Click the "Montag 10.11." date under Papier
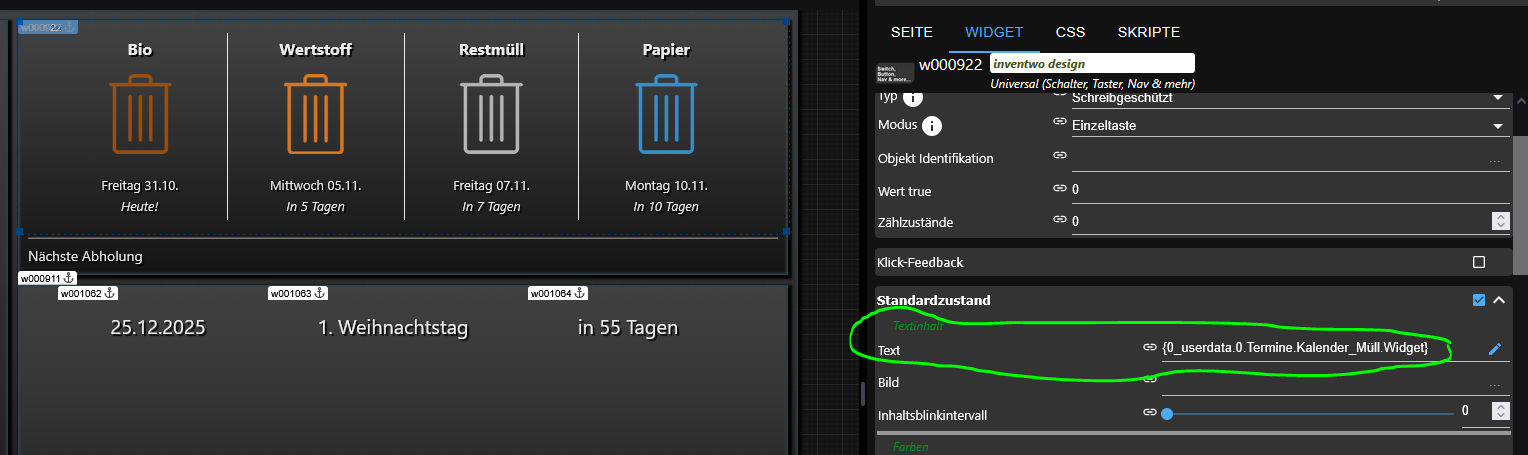This screenshot has height=455, width=1528. (x=665, y=186)
